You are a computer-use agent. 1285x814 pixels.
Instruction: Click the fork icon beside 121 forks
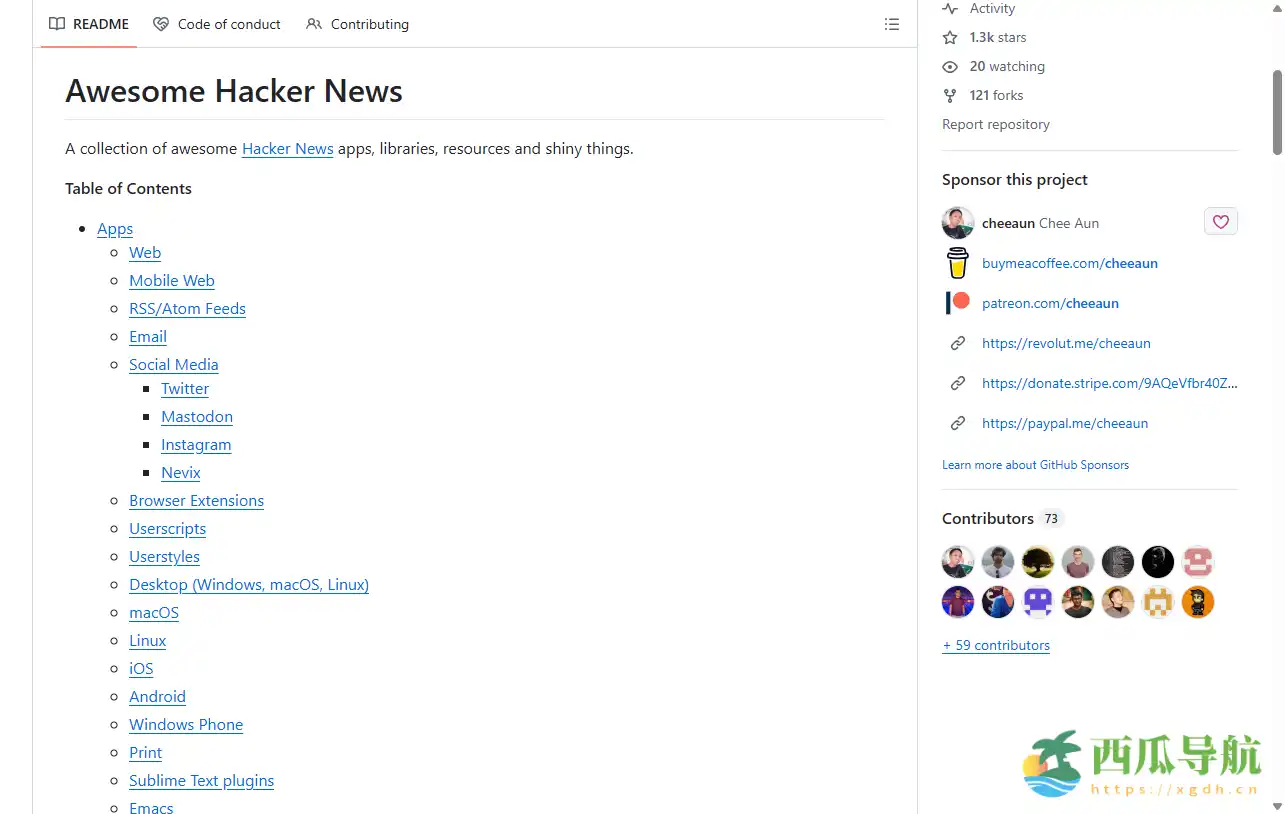coord(950,95)
